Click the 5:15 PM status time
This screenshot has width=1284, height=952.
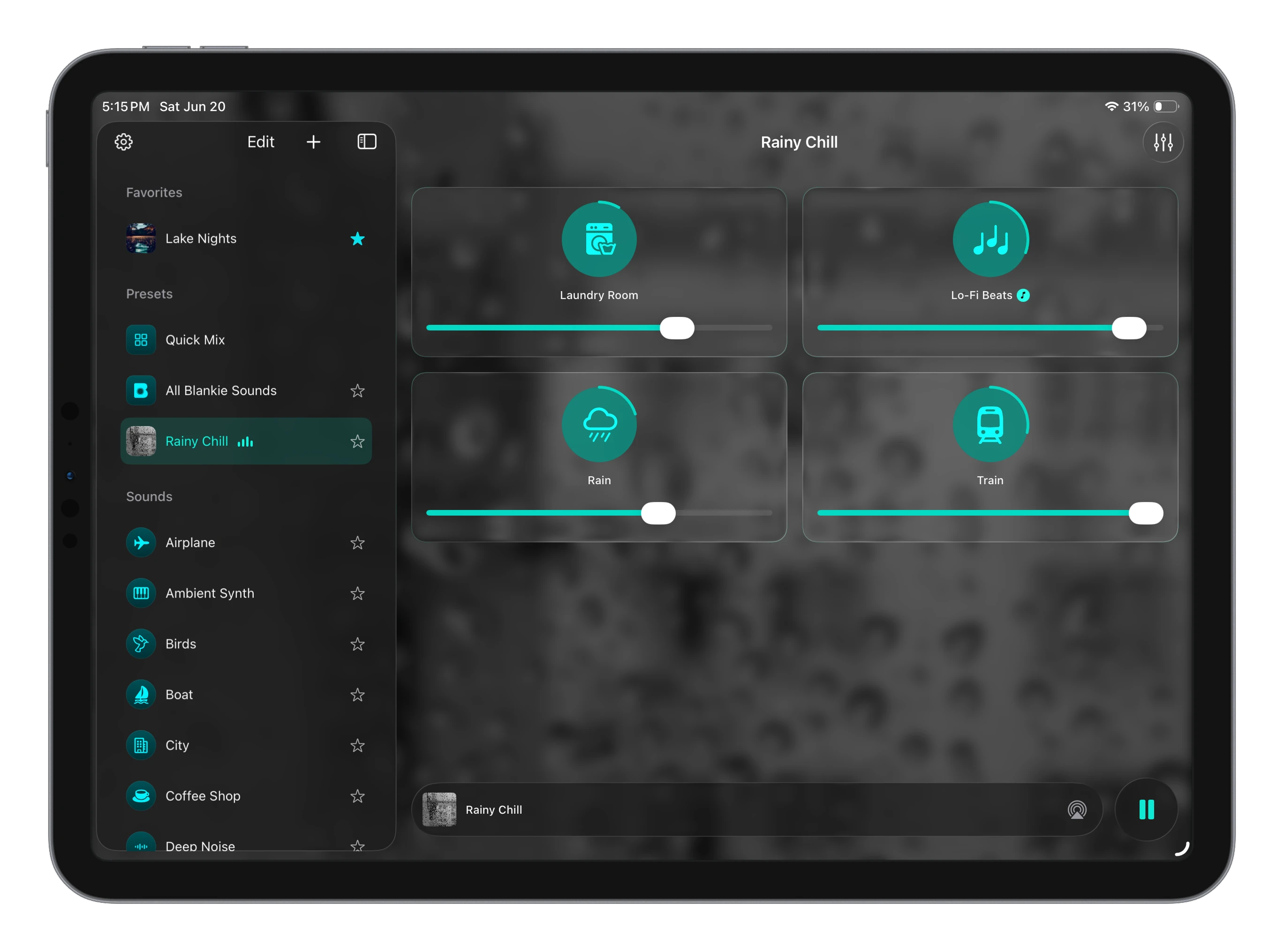coord(126,106)
